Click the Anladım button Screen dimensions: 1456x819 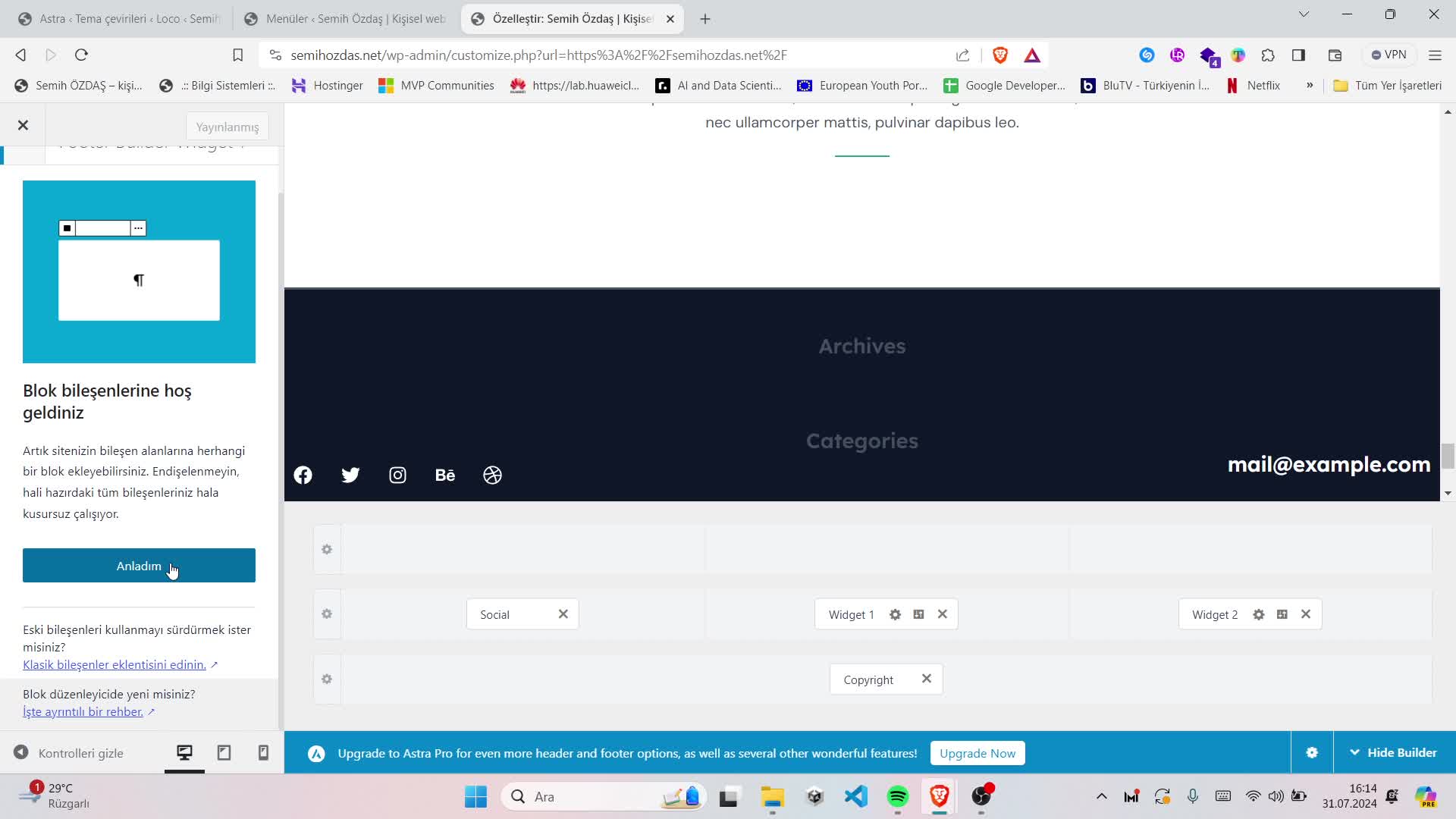pyautogui.click(x=139, y=565)
